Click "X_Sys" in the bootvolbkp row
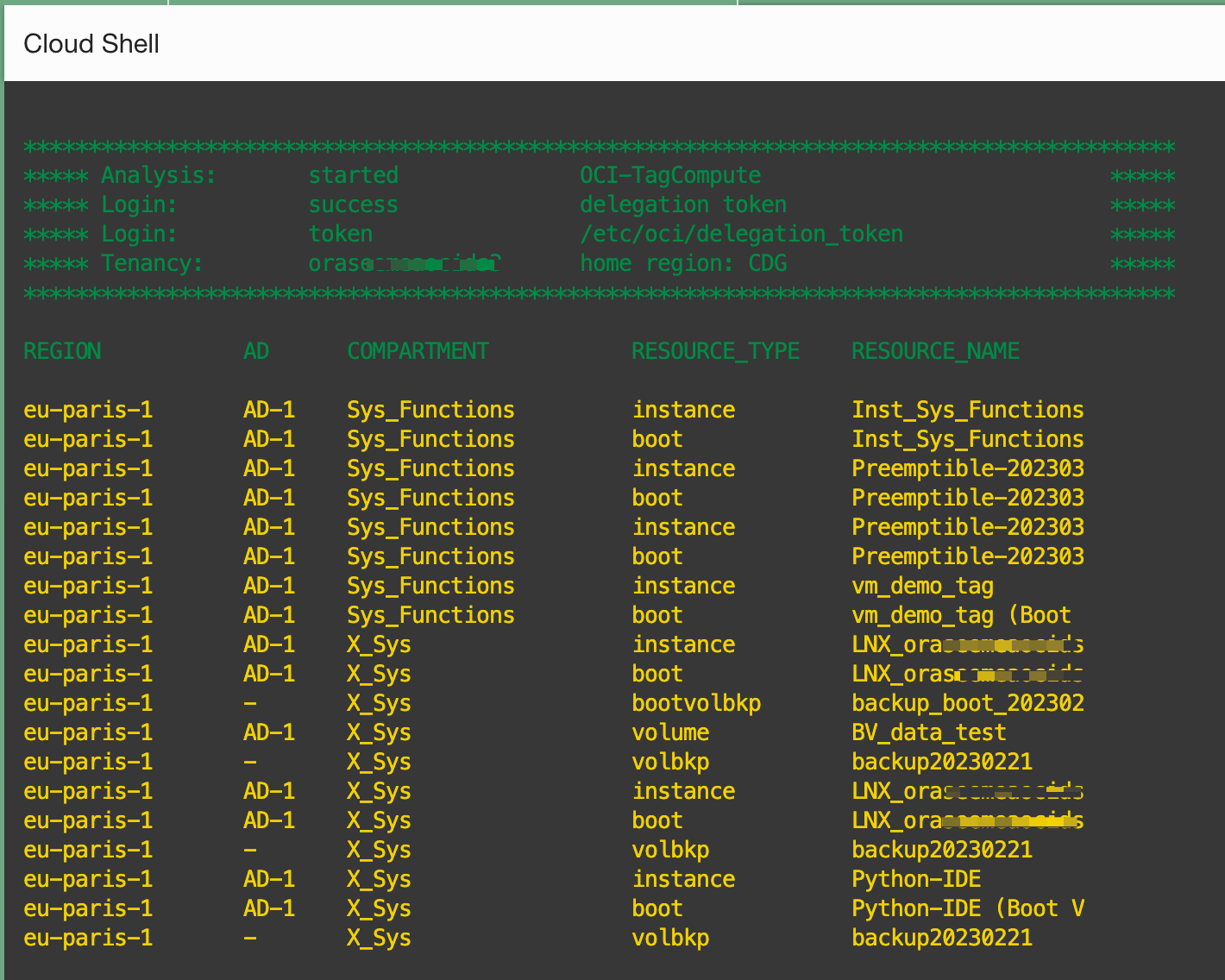1225x980 pixels. point(379,703)
